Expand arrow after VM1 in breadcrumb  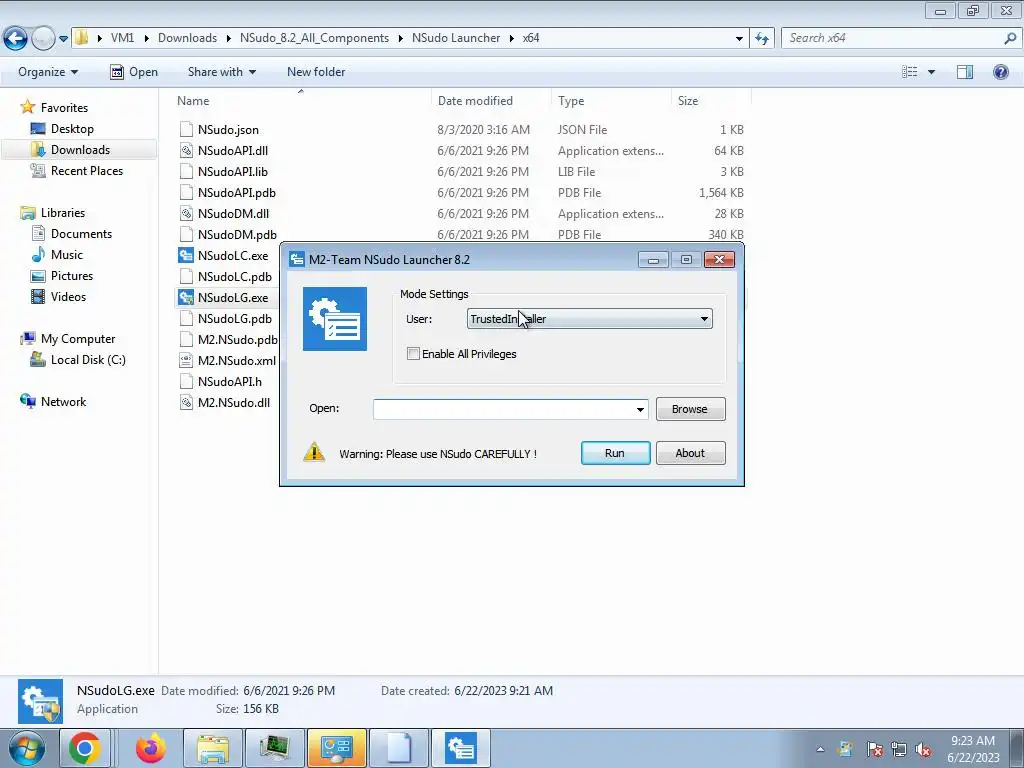pos(145,39)
